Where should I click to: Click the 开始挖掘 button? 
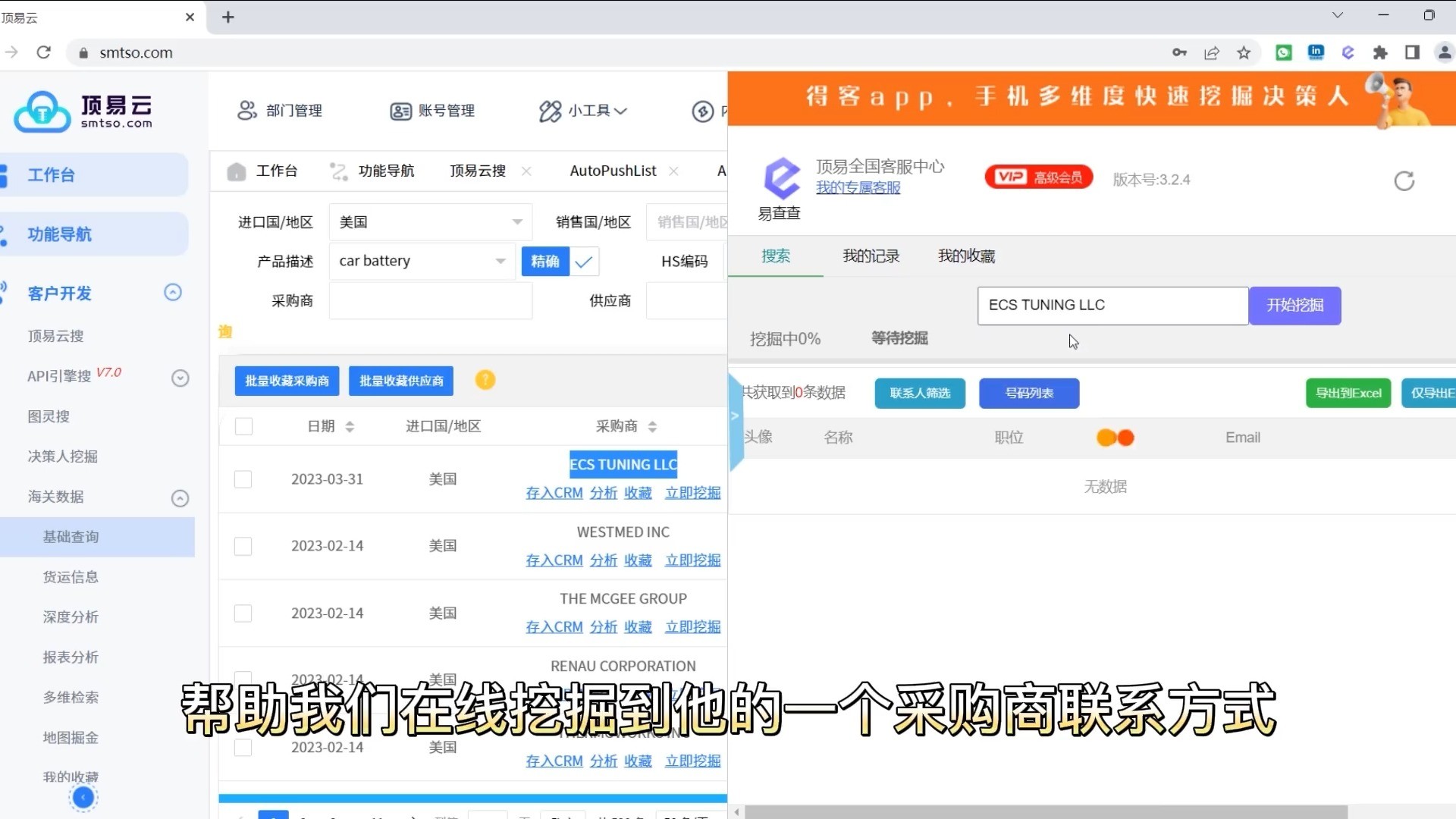coord(1294,306)
